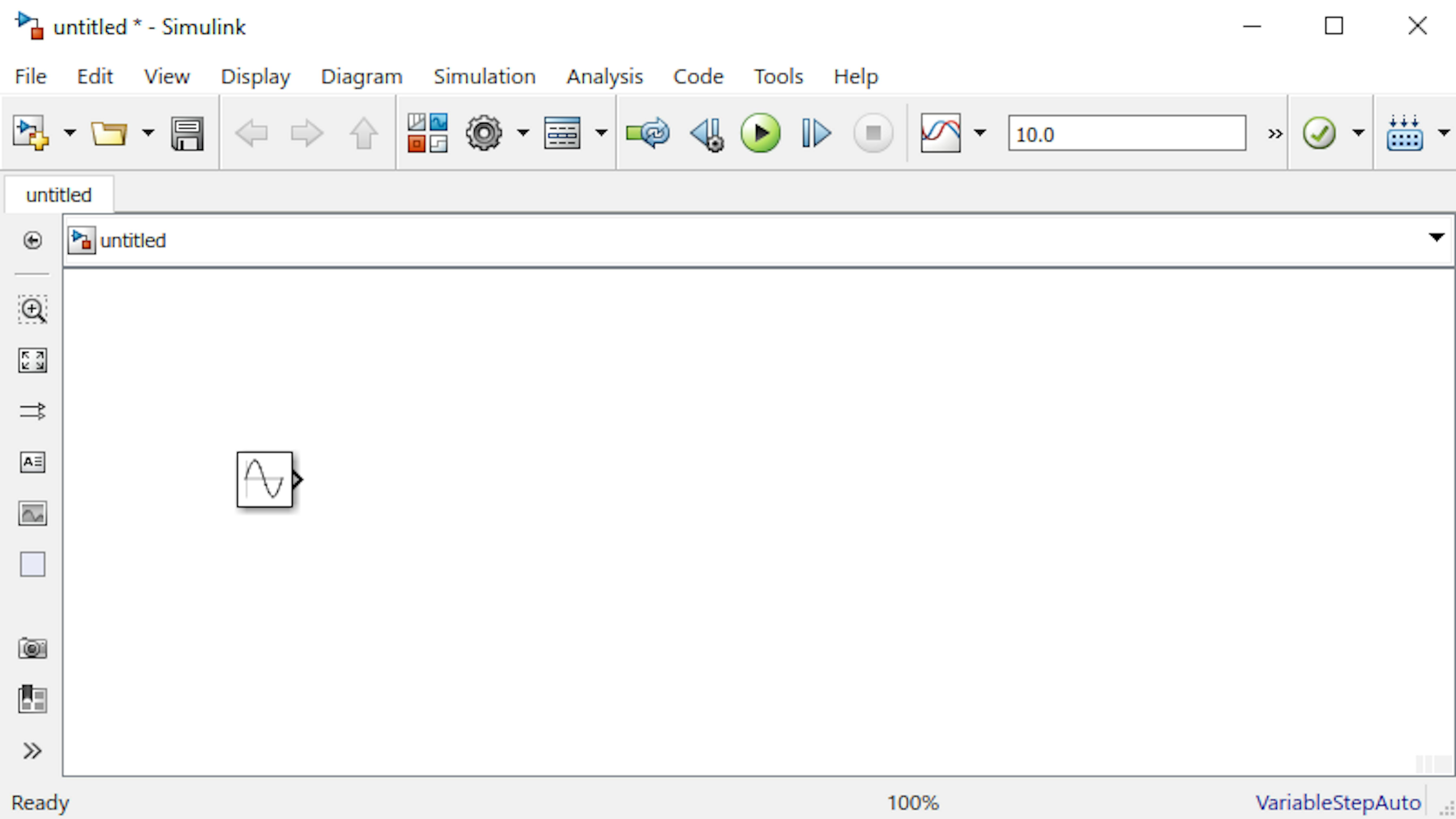Screen dimensions: 1456x819
Task: Expand the Model Advisor dropdown arrow
Action: (1358, 133)
